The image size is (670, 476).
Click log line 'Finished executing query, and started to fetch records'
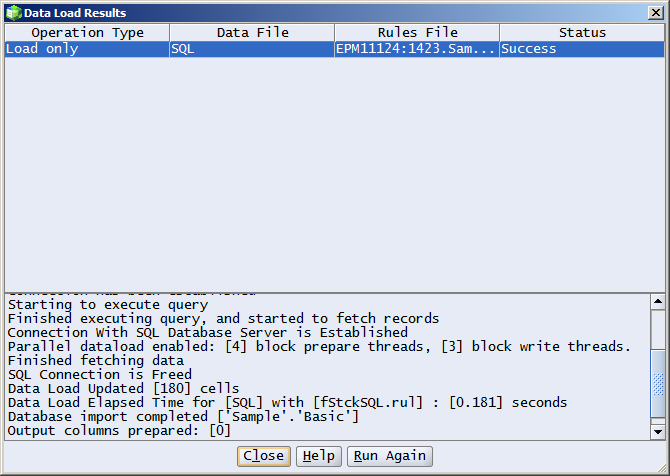tap(223, 319)
